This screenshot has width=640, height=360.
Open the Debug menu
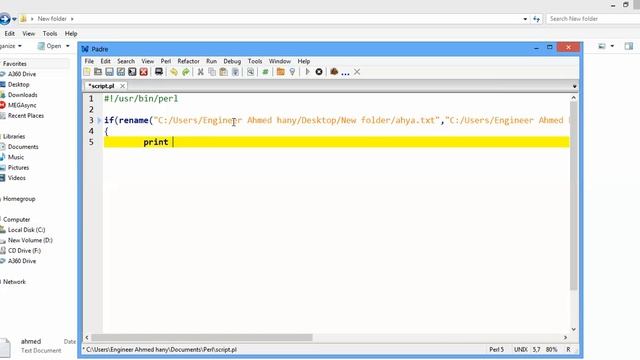232,61
